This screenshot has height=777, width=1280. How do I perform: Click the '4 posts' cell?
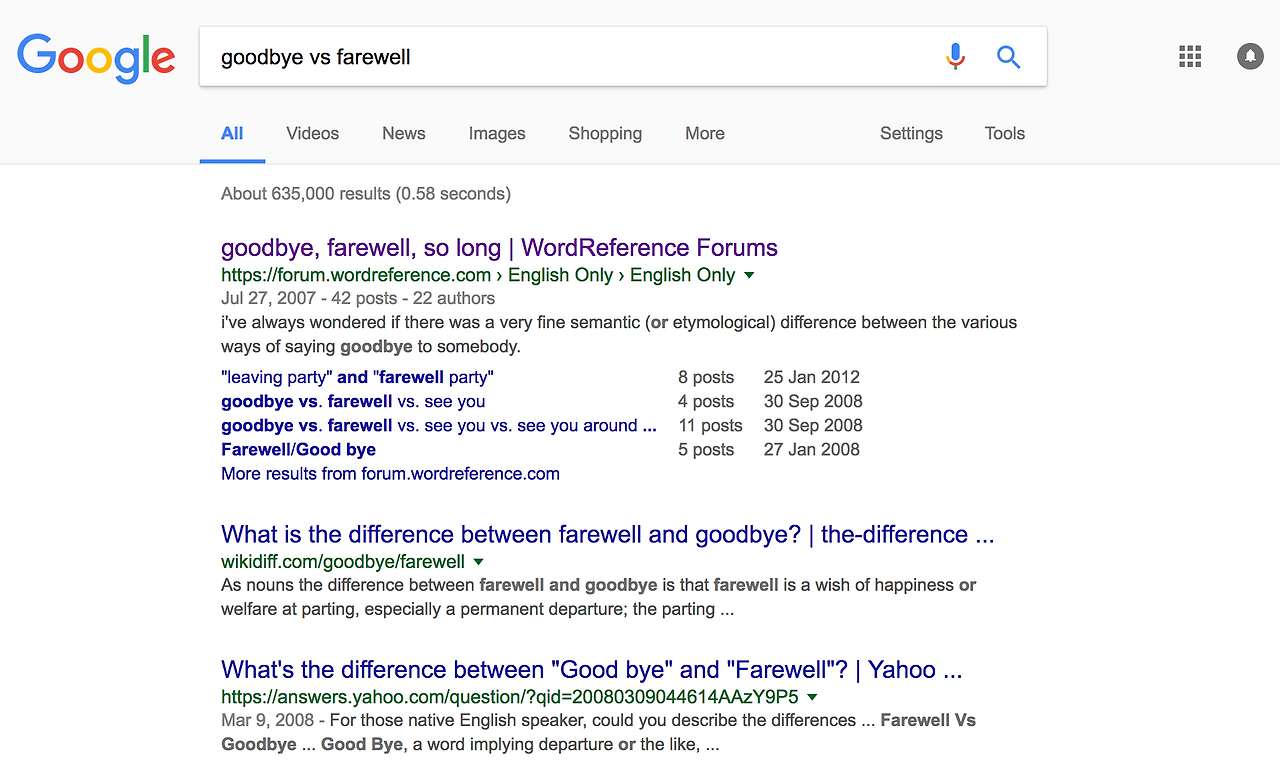[x=706, y=401]
